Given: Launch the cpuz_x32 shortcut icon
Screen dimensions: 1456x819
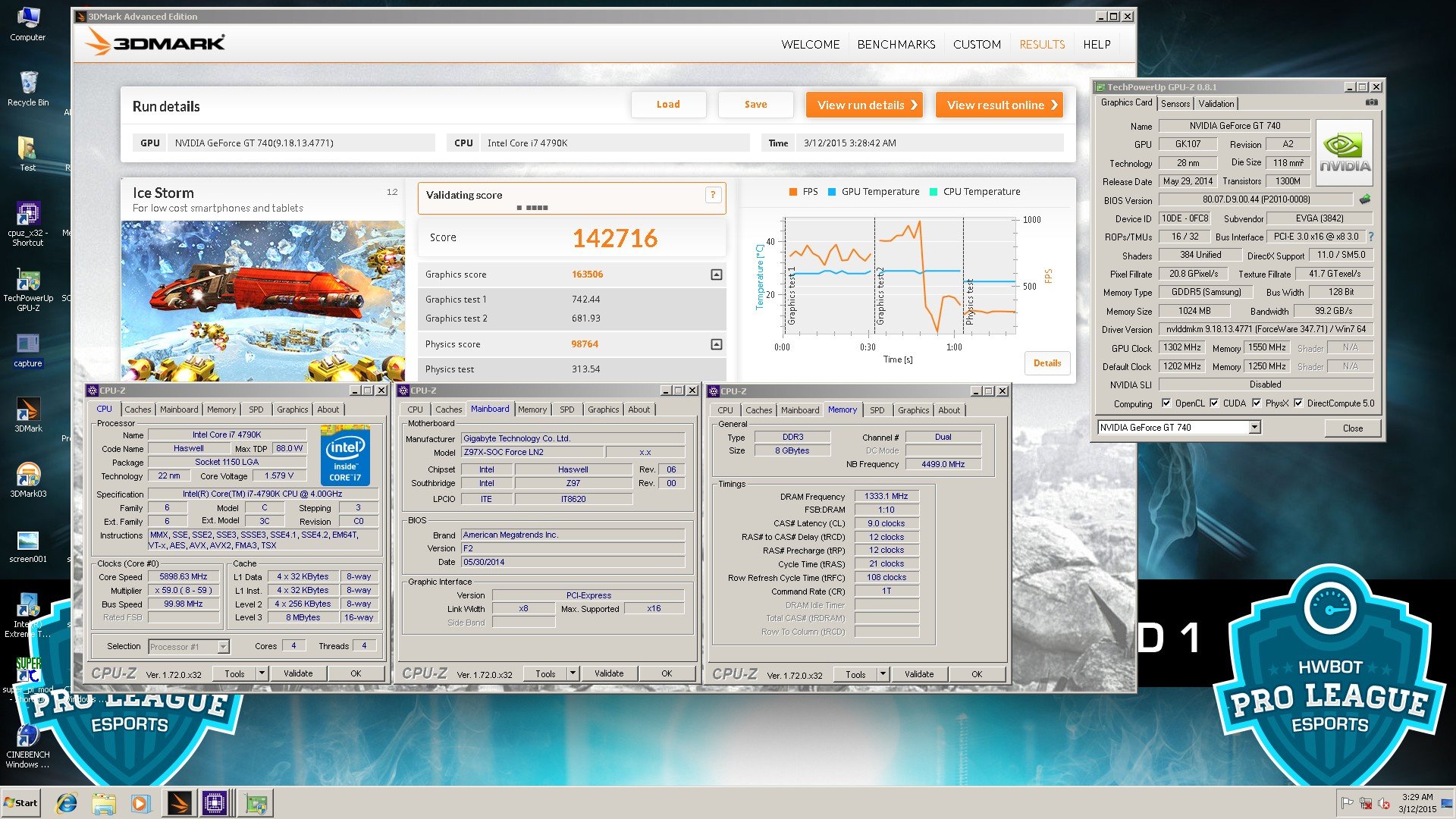Looking at the screenshot, I should [x=27, y=224].
